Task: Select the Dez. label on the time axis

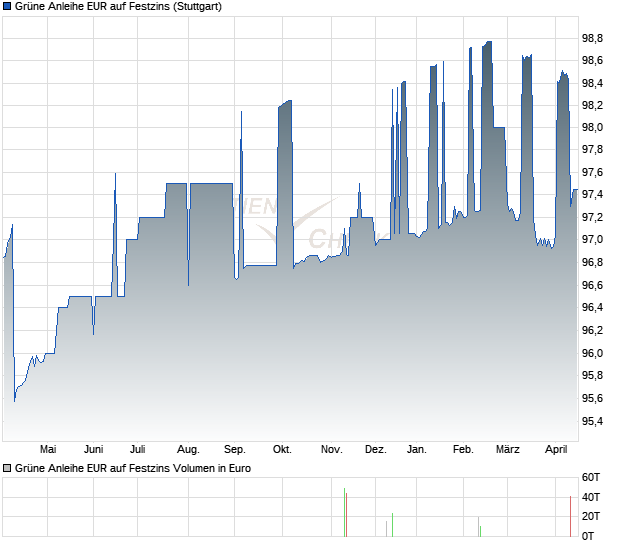Action: coord(375,449)
